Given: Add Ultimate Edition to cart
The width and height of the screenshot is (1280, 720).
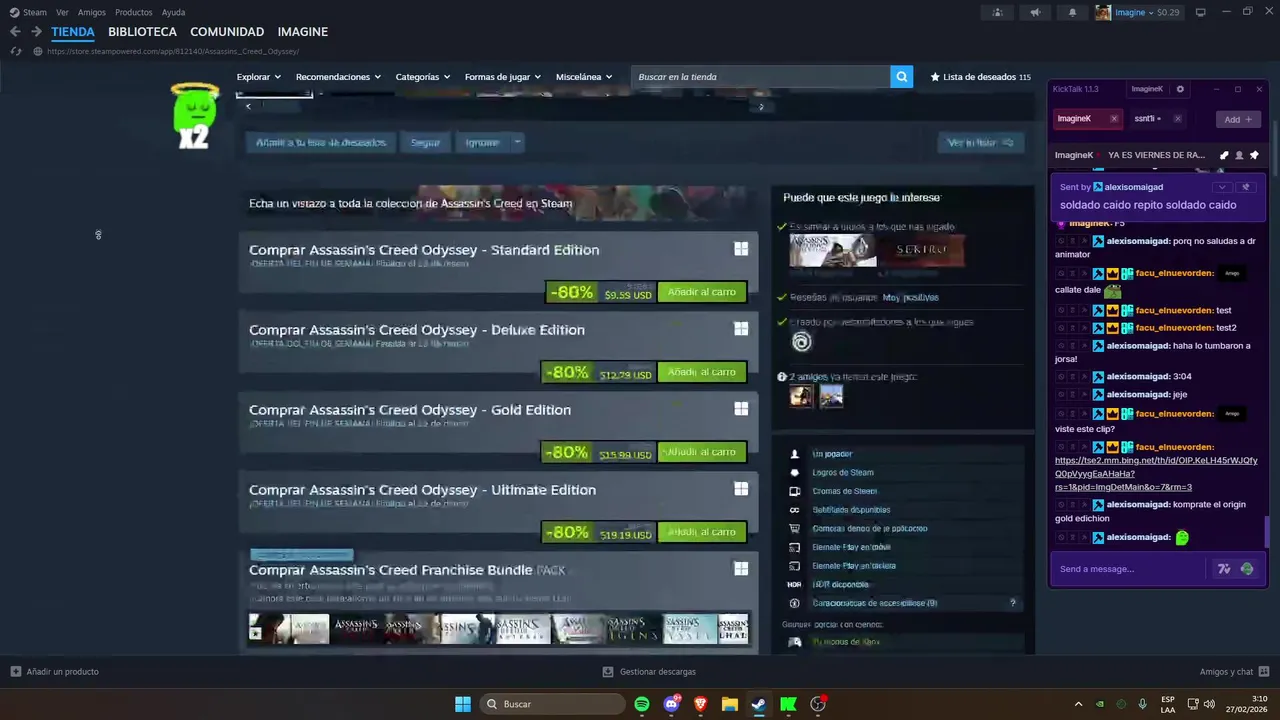Looking at the screenshot, I should pos(702,532).
